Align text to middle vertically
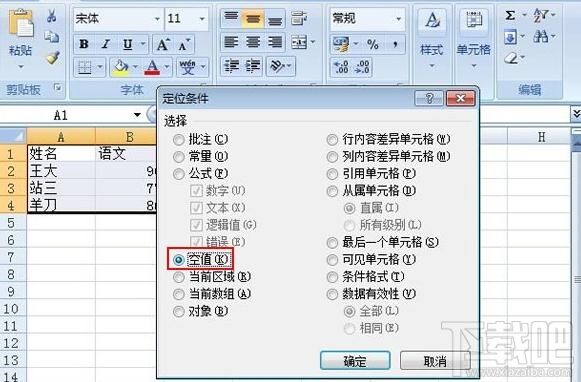581x382 pixels. [x=253, y=18]
